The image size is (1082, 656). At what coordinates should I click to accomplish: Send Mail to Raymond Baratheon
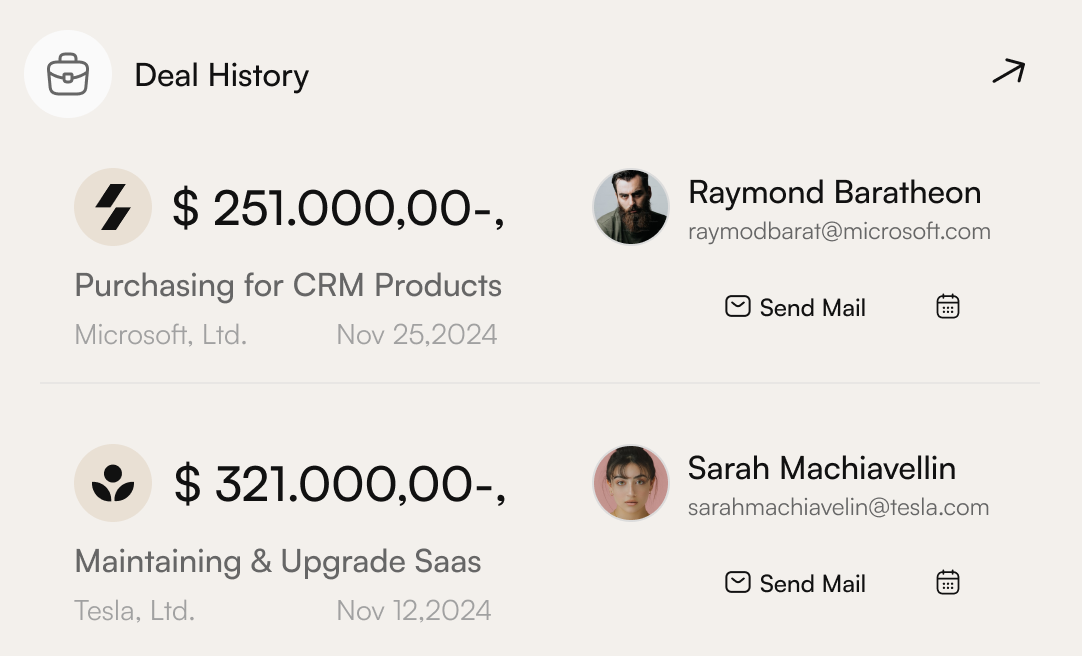[x=795, y=307]
